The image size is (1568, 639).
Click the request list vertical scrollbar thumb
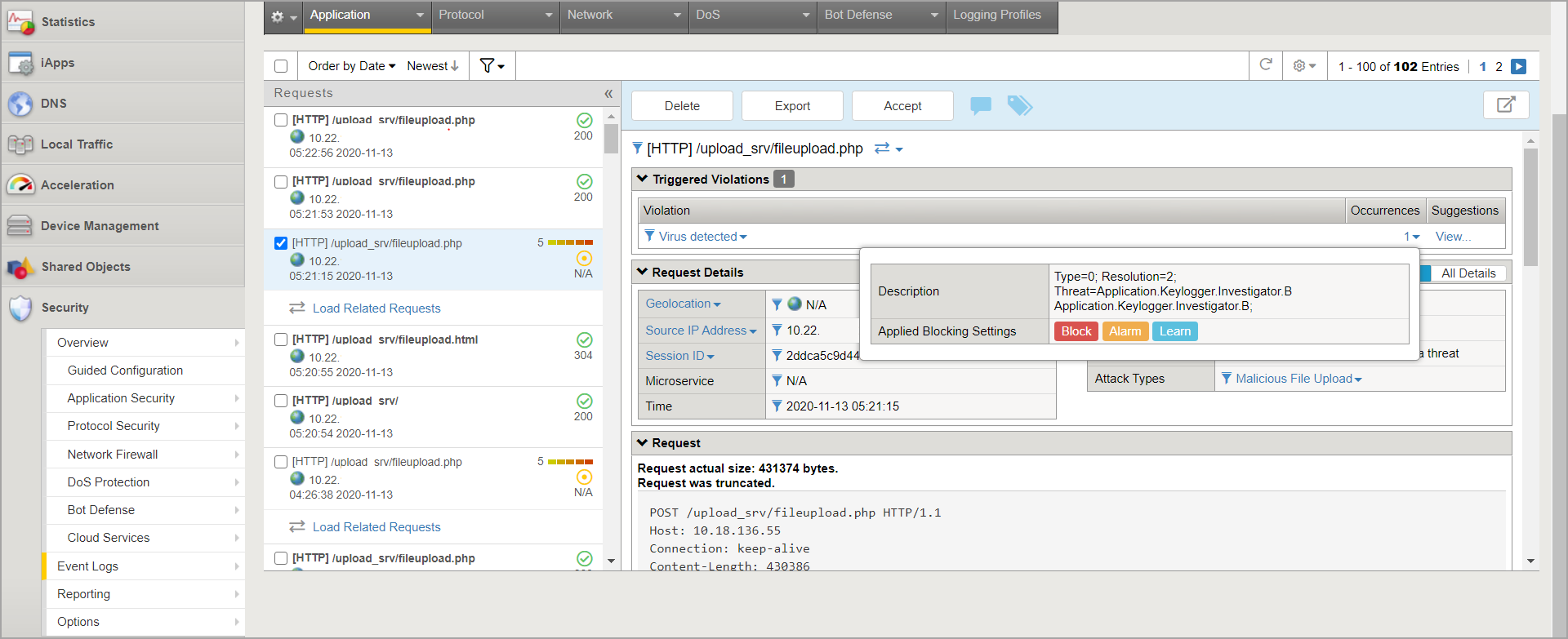tap(611, 139)
